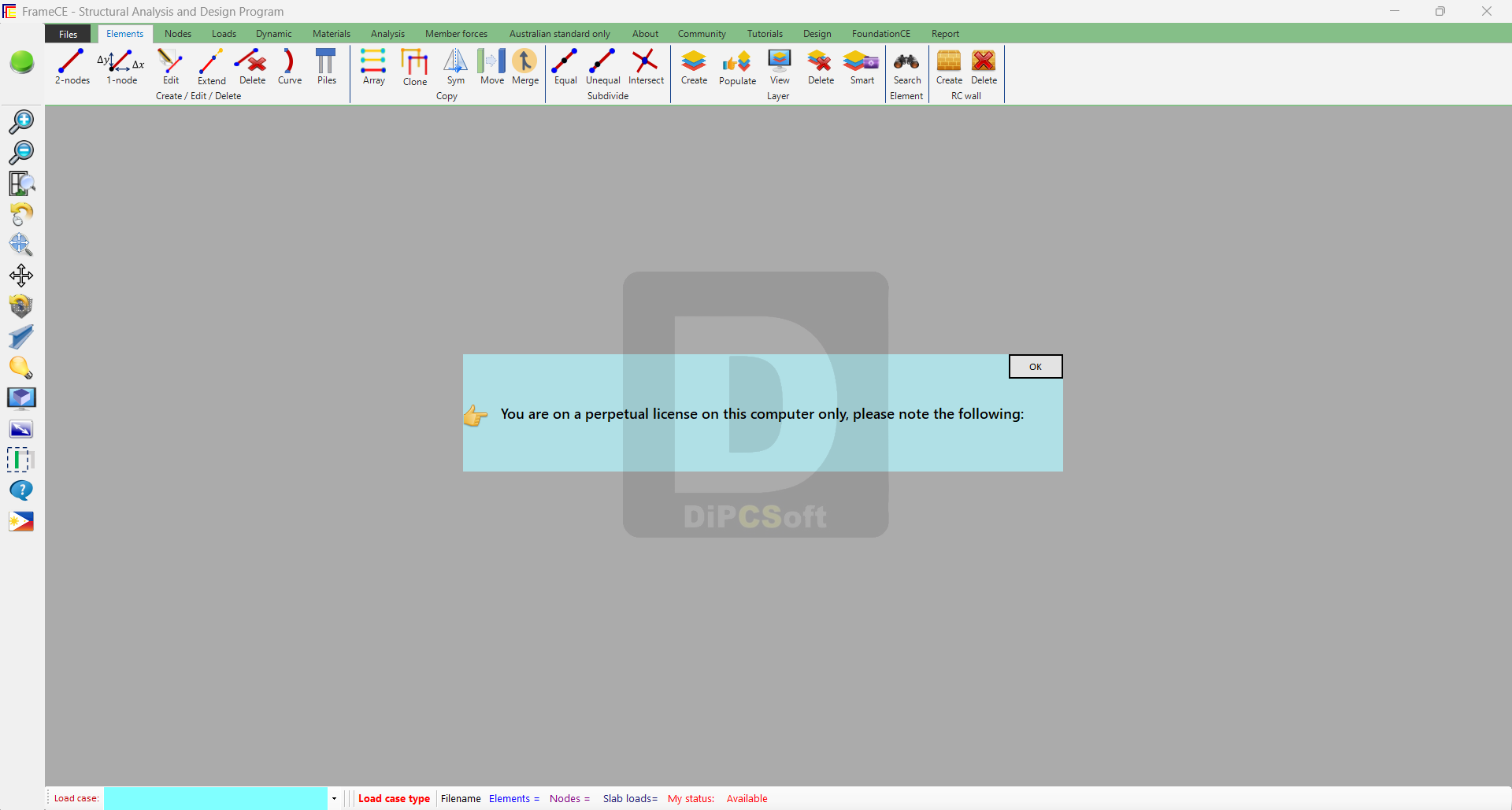The width and height of the screenshot is (1512, 810).
Task: Click the Populate layer icon
Action: click(737, 67)
